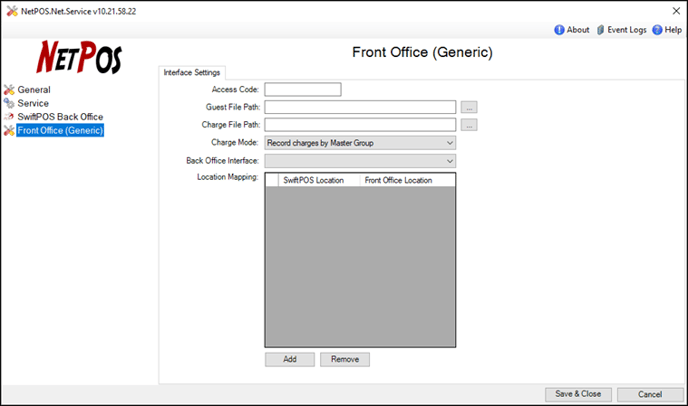Open the Back Office Interface dropdown
Screen dimensions: 688x406
[360, 161]
